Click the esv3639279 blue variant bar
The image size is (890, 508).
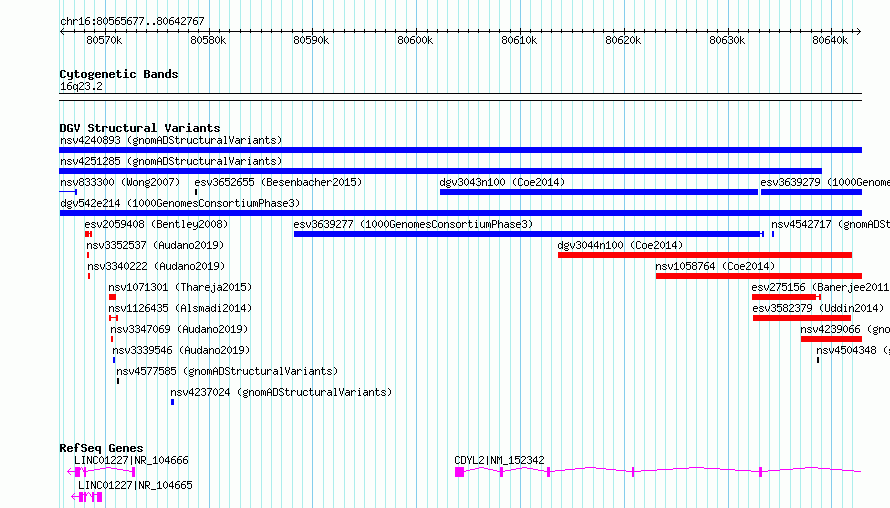point(812,192)
